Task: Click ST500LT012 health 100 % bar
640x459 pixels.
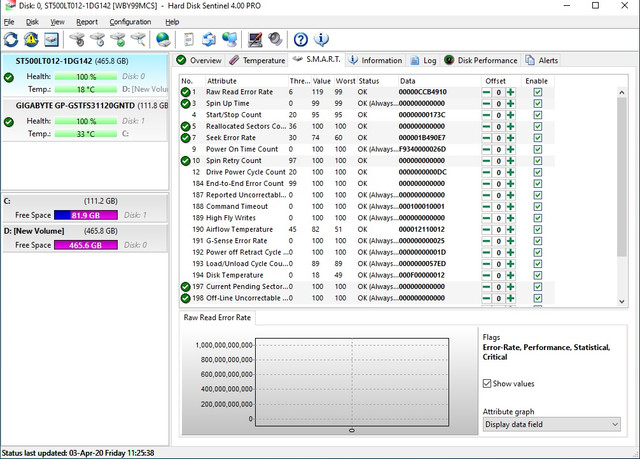Action: [86, 77]
